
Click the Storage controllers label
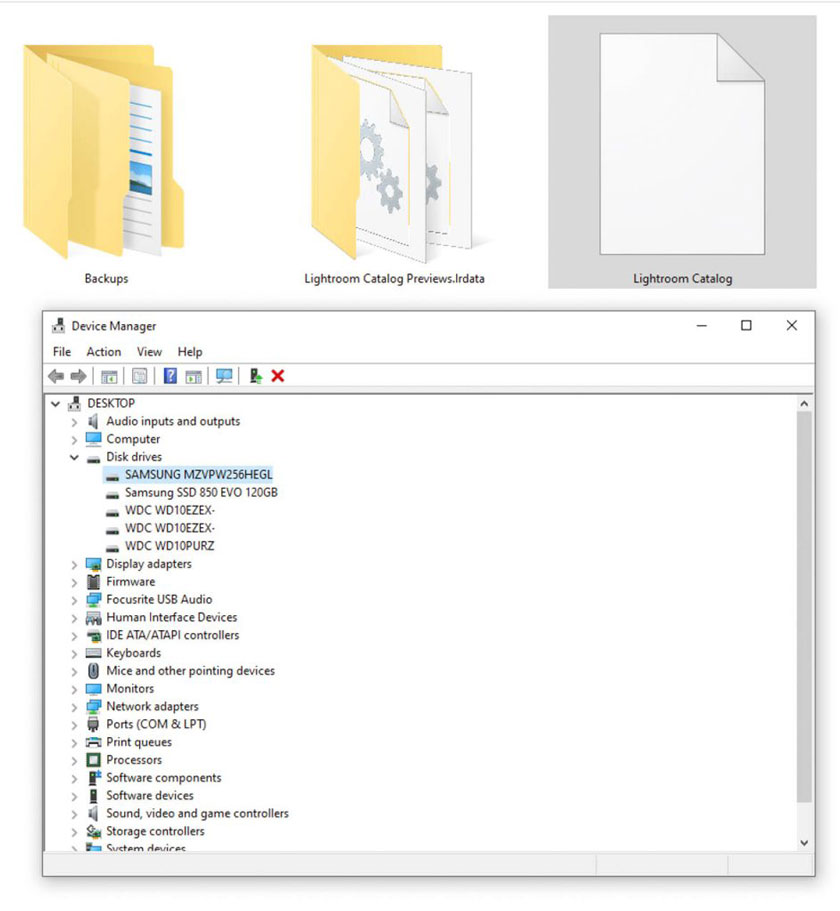156,831
